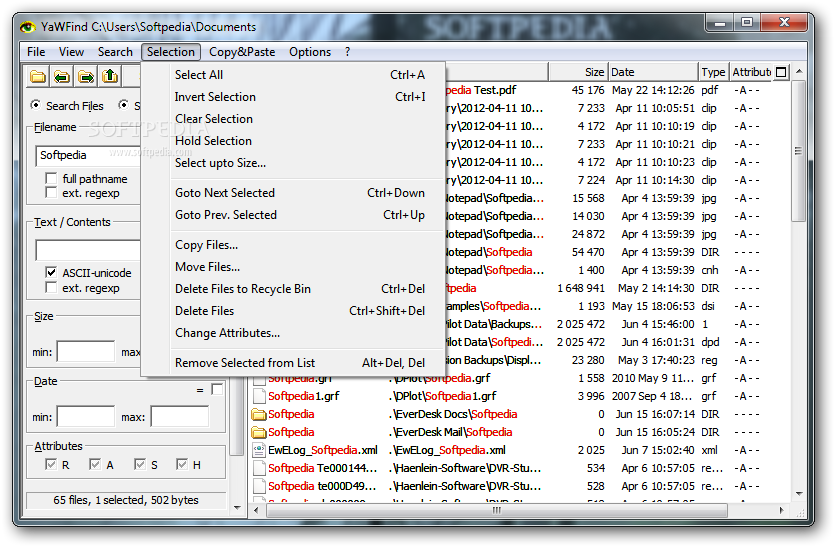
Task: Toggle the S attribute checkbox
Action: [140, 464]
